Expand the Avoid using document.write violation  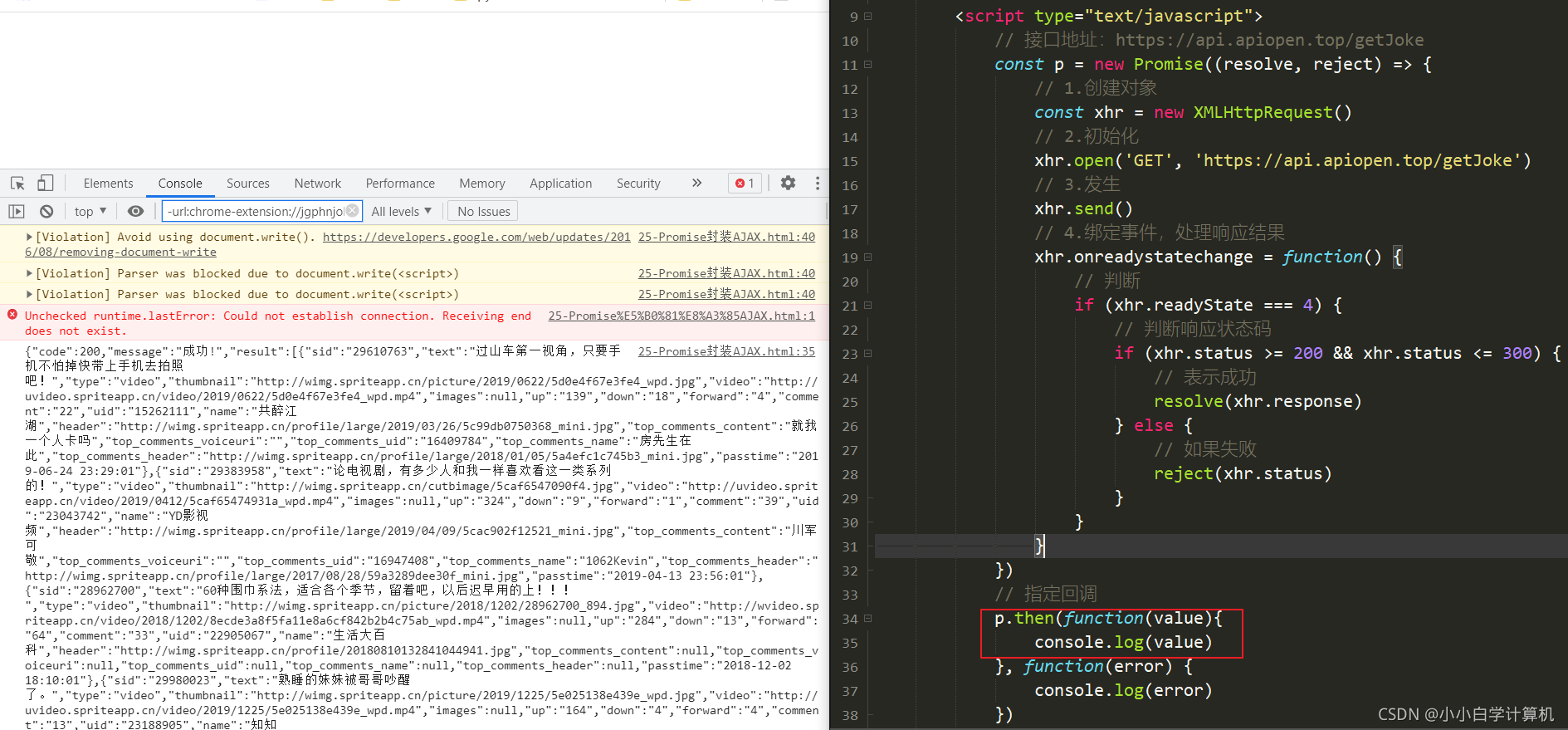30,237
